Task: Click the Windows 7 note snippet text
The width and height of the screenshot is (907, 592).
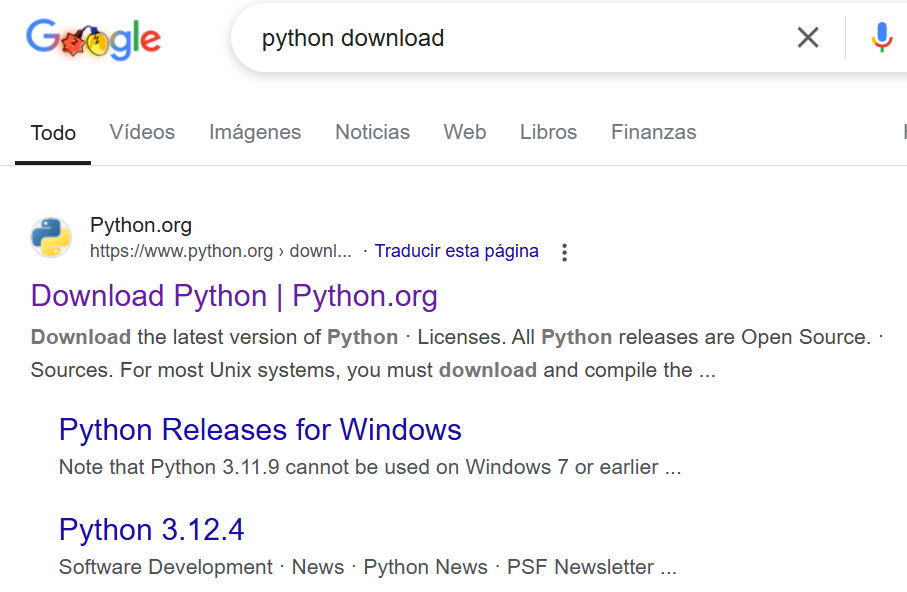Action: click(x=370, y=467)
